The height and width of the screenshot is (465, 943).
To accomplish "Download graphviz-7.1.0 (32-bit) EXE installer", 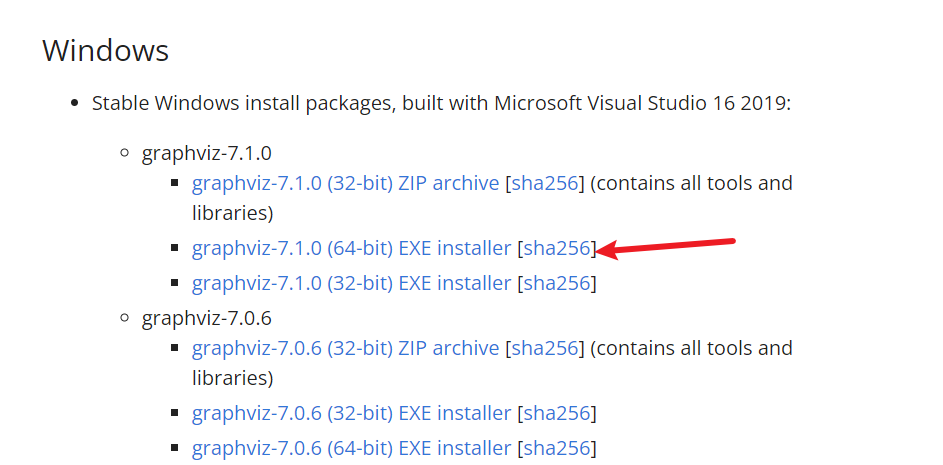I will point(351,283).
